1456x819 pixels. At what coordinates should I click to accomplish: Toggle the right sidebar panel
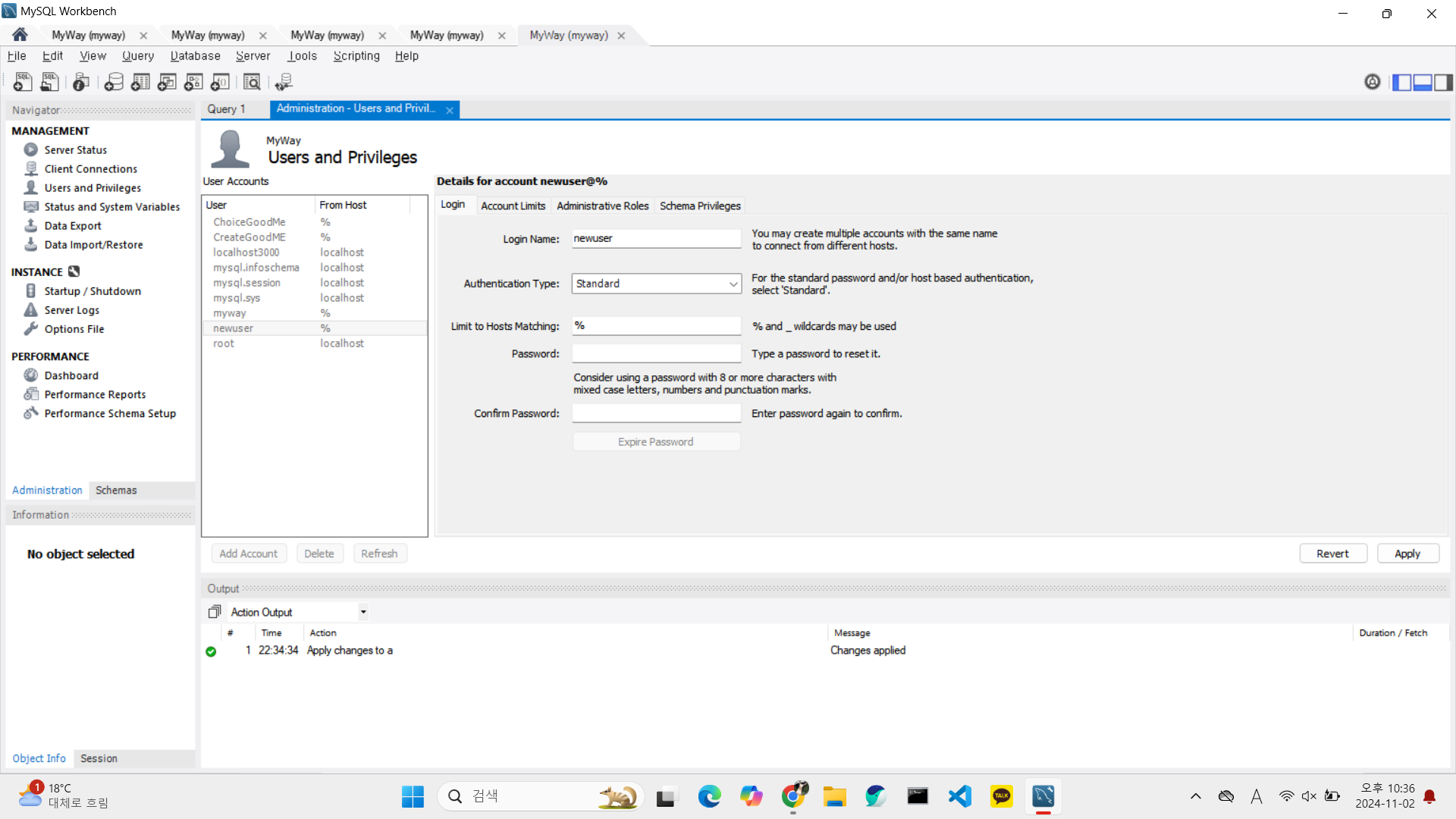click(x=1443, y=82)
